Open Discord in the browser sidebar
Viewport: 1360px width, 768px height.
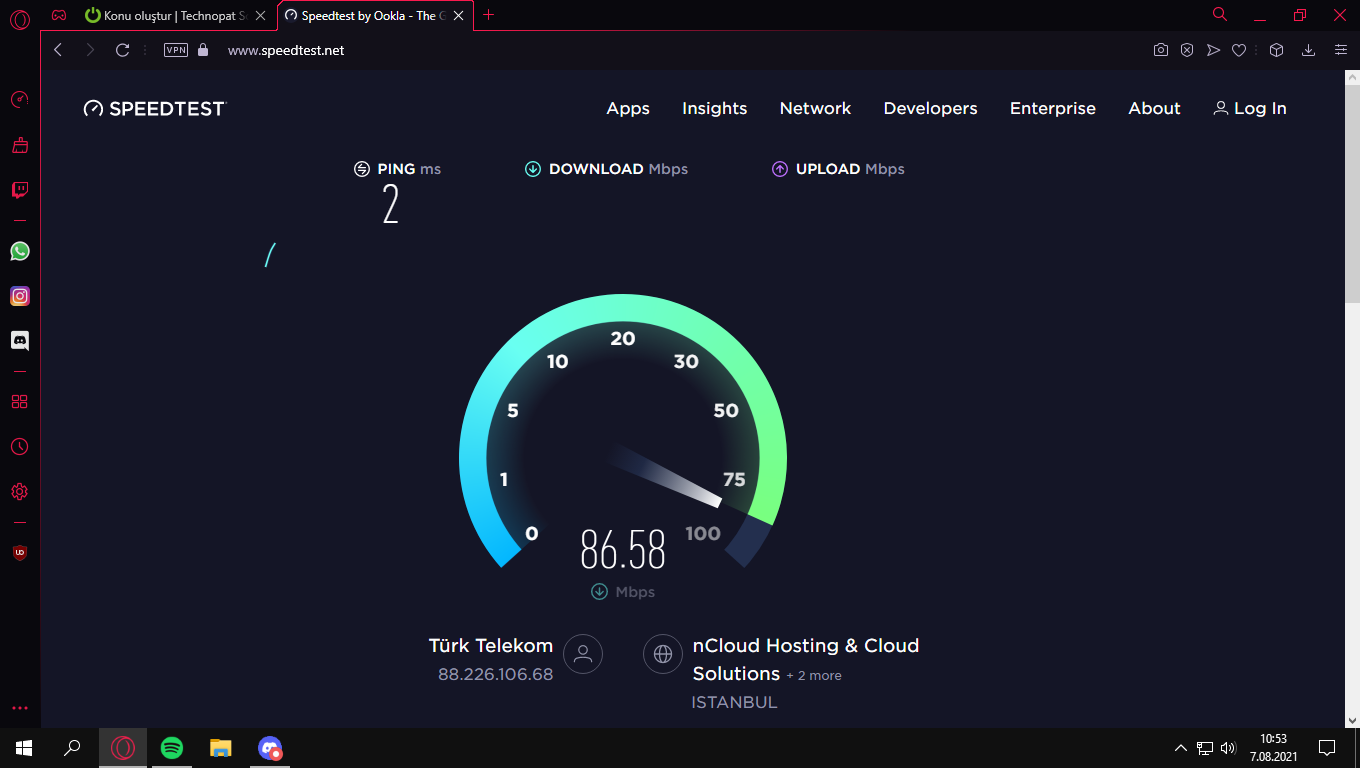[x=19, y=341]
